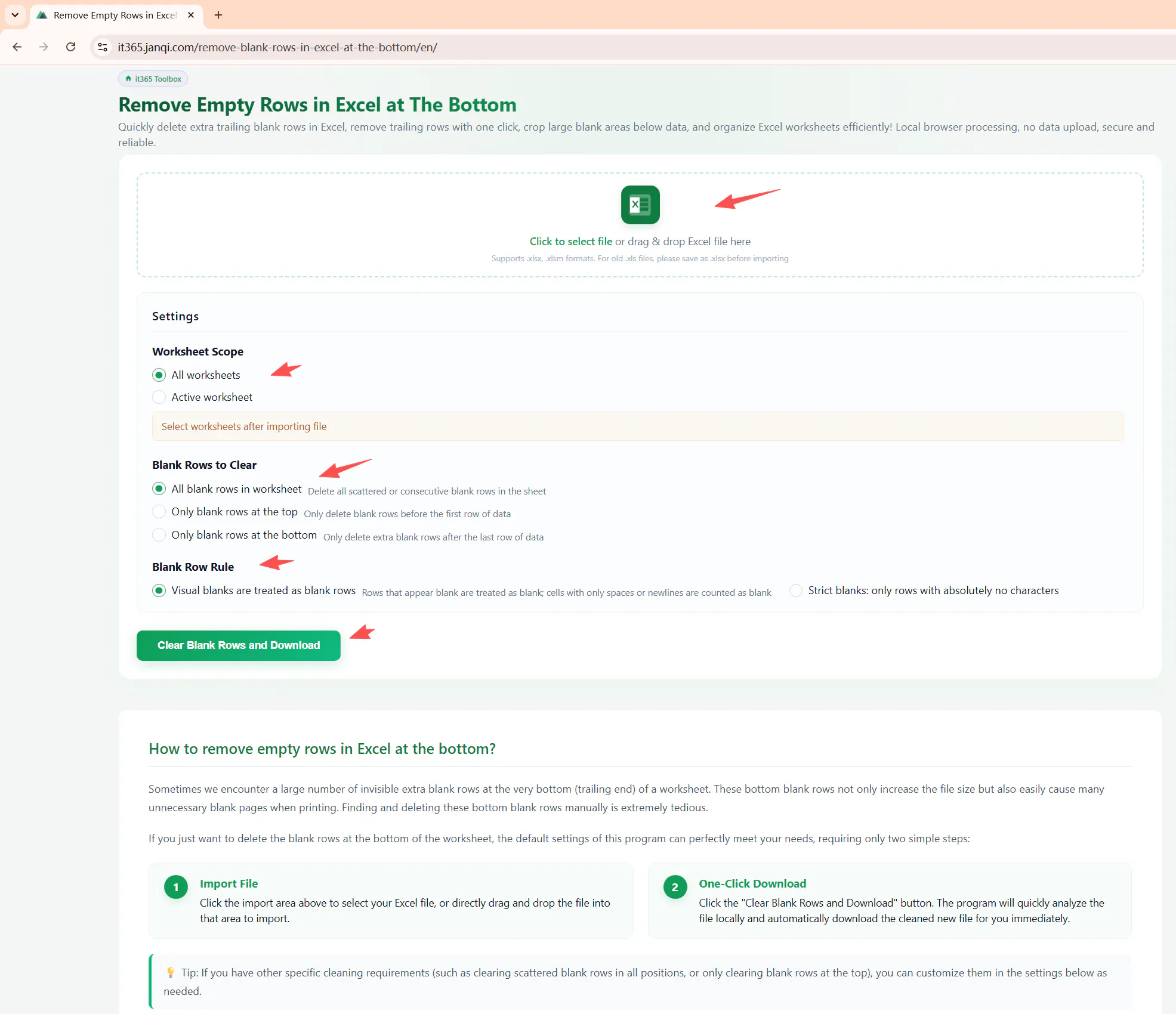Click the 'One-Click Download' step heading
Image resolution: width=1176 pixels, height=1014 pixels.
(x=752, y=883)
